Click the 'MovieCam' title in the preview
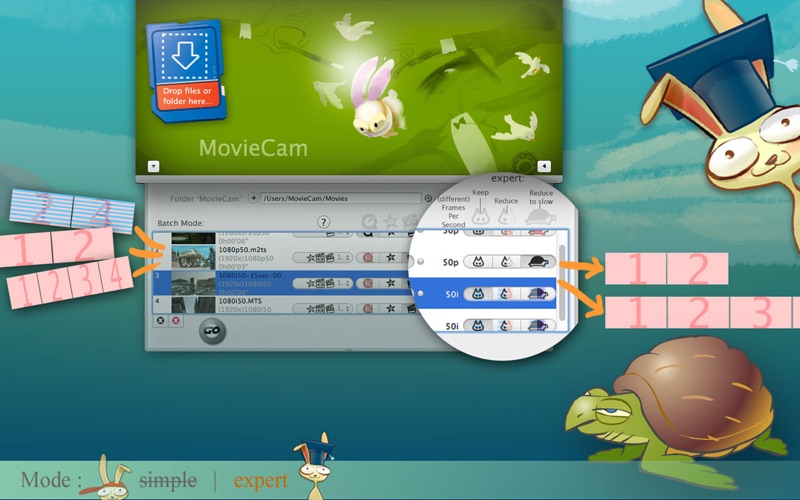Screen dimensions: 800x500 point(254,148)
